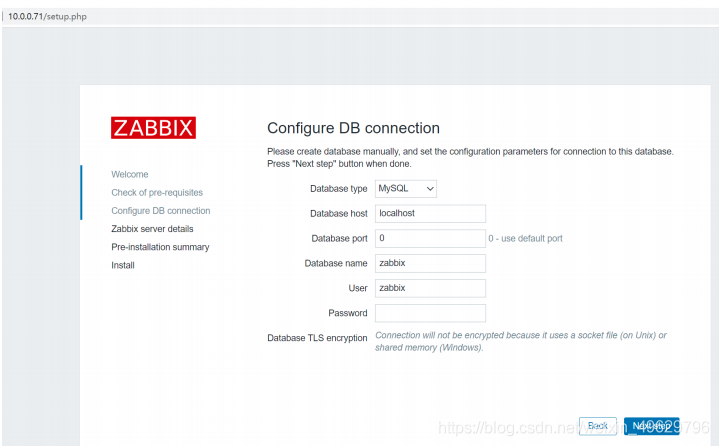
Task: Select Configure DB connection sidebar step
Action: 160,210
